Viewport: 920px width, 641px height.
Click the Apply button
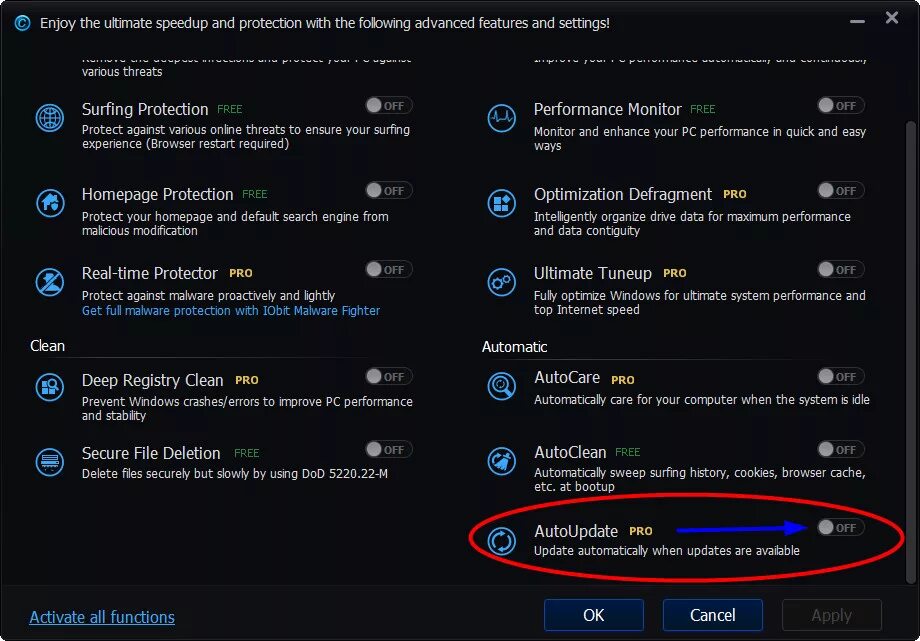click(831, 615)
